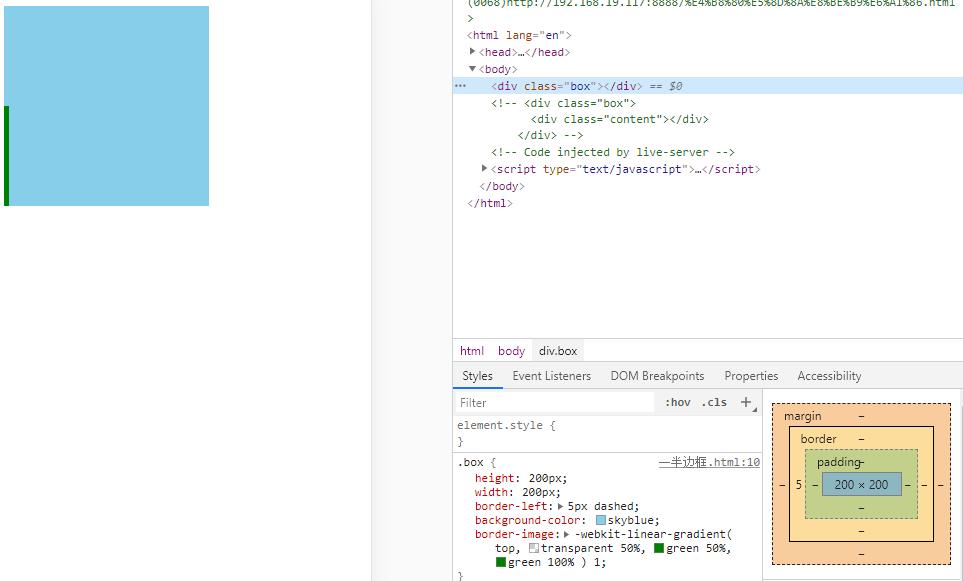Collapse the body element node
Image resolution: width=963 pixels, height=581 pixels.
click(x=472, y=69)
